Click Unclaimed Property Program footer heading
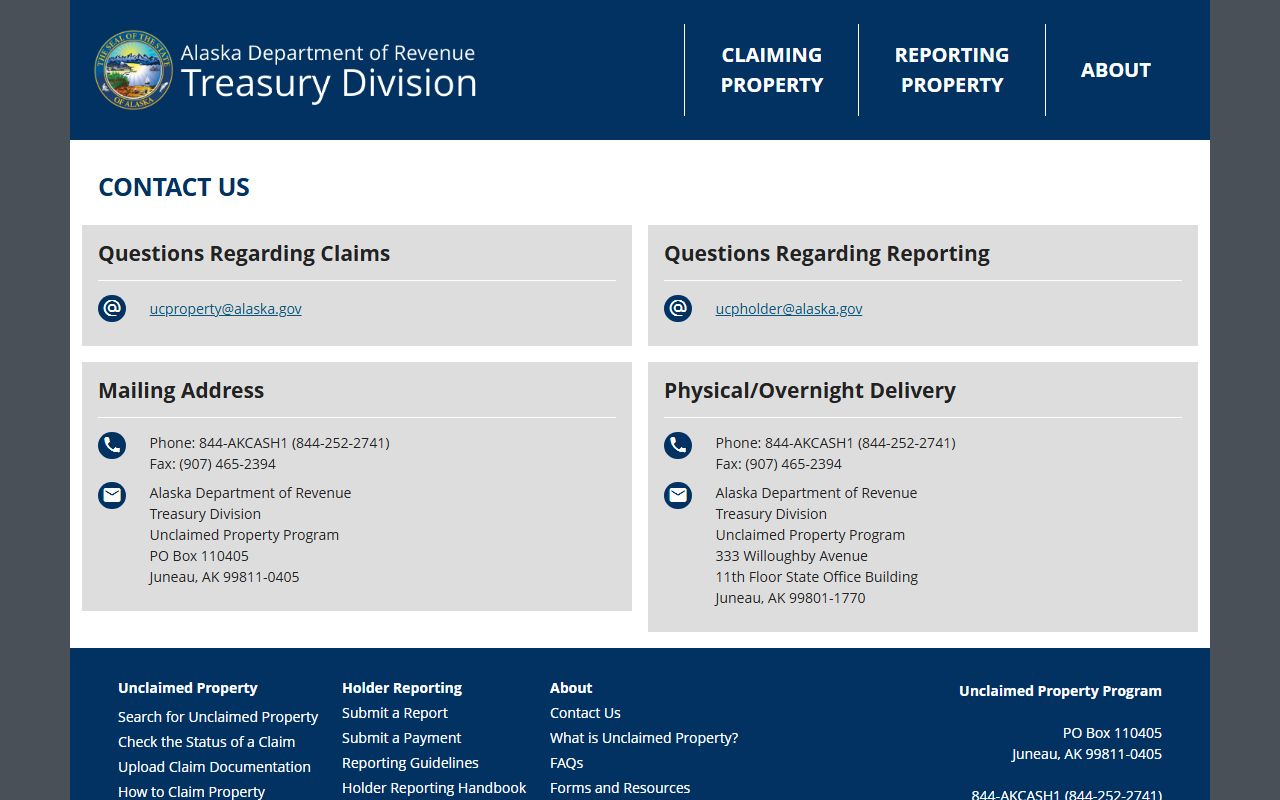The width and height of the screenshot is (1280, 800). coord(1060,691)
